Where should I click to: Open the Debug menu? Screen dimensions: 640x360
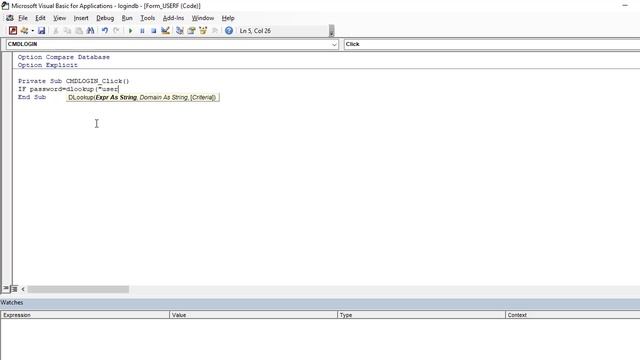[105, 18]
